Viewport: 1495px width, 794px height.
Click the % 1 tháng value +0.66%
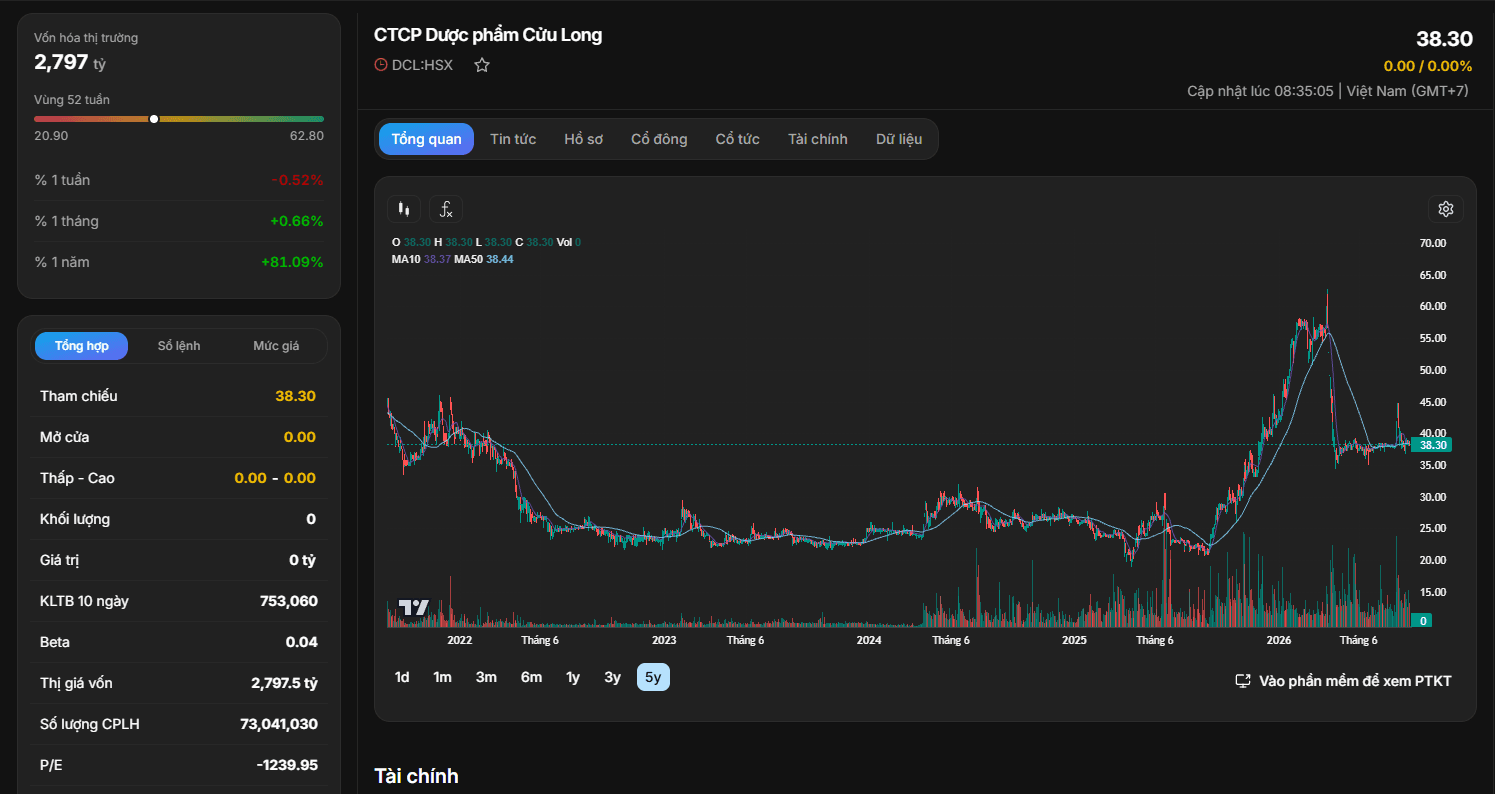[x=296, y=221]
